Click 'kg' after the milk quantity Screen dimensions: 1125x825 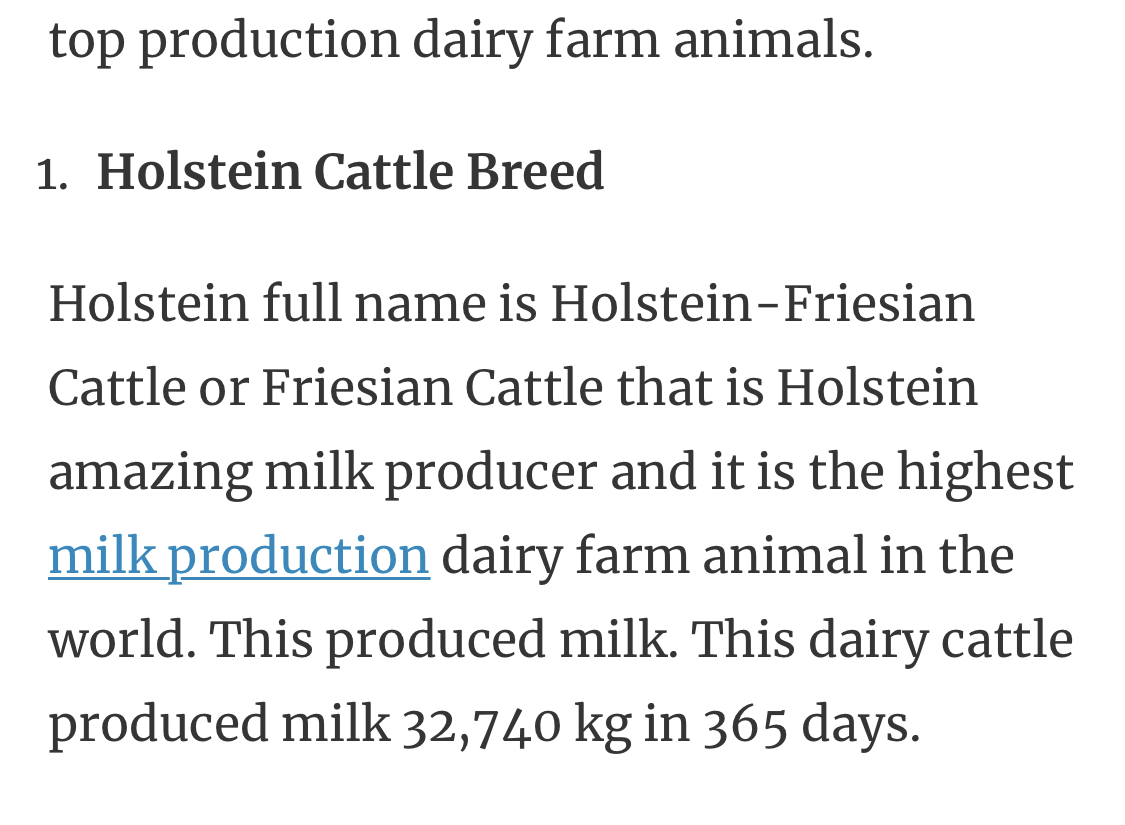(x=603, y=726)
